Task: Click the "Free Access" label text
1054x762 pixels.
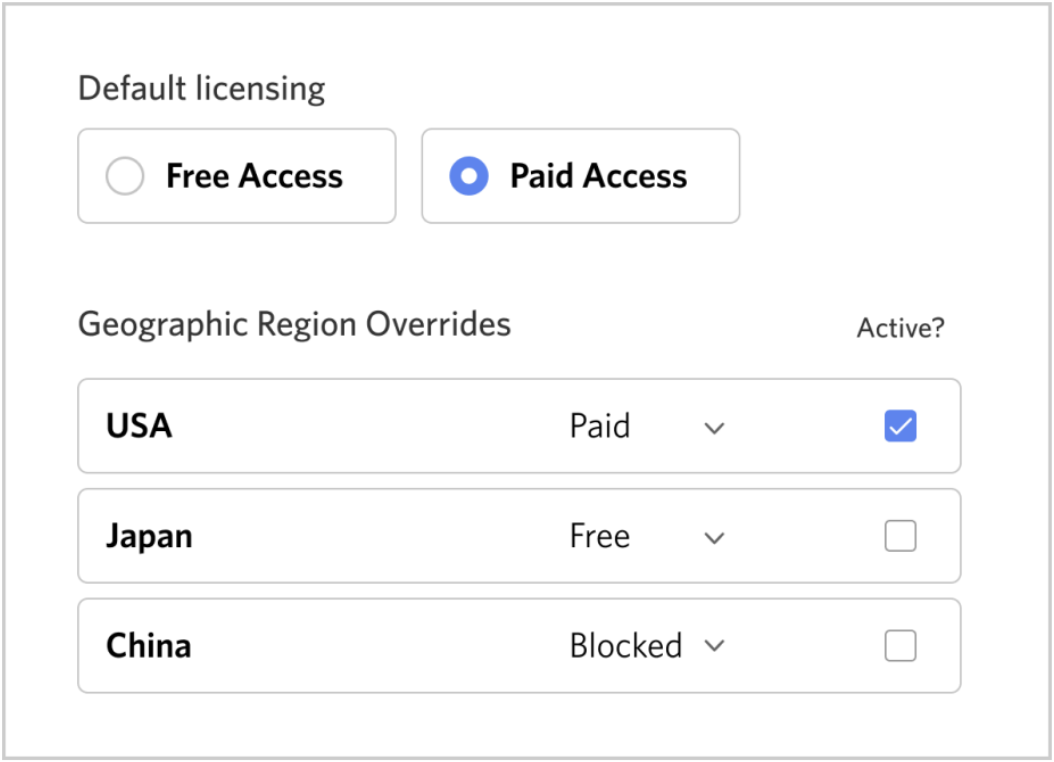Action: 254,177
